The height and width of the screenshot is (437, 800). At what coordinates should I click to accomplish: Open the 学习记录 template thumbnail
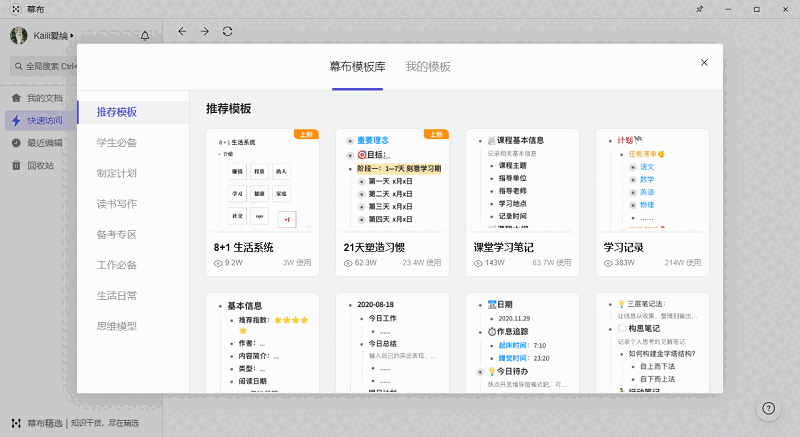click(x=653, y=181)
